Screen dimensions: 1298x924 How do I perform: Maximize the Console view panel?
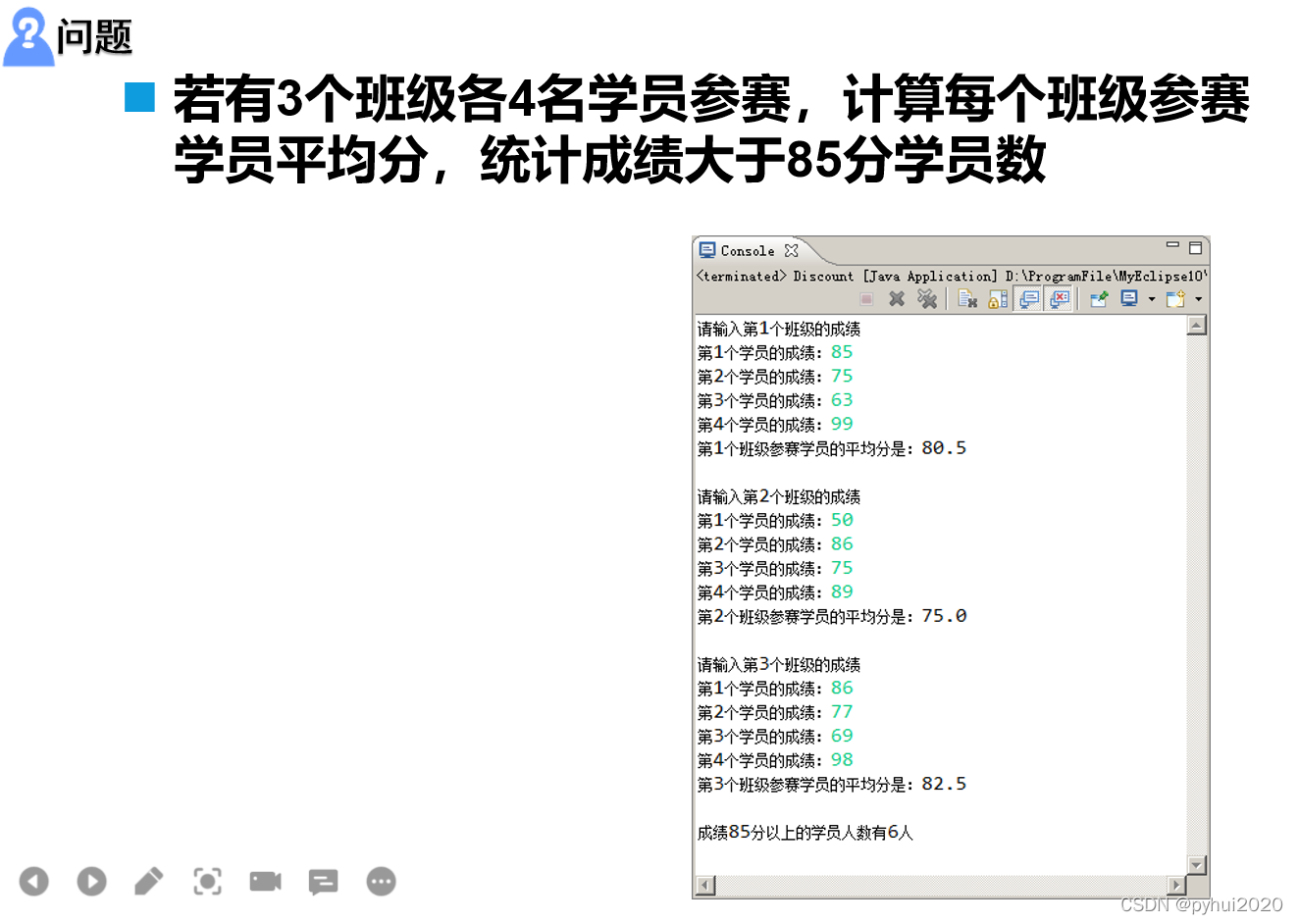(1195, 248)
